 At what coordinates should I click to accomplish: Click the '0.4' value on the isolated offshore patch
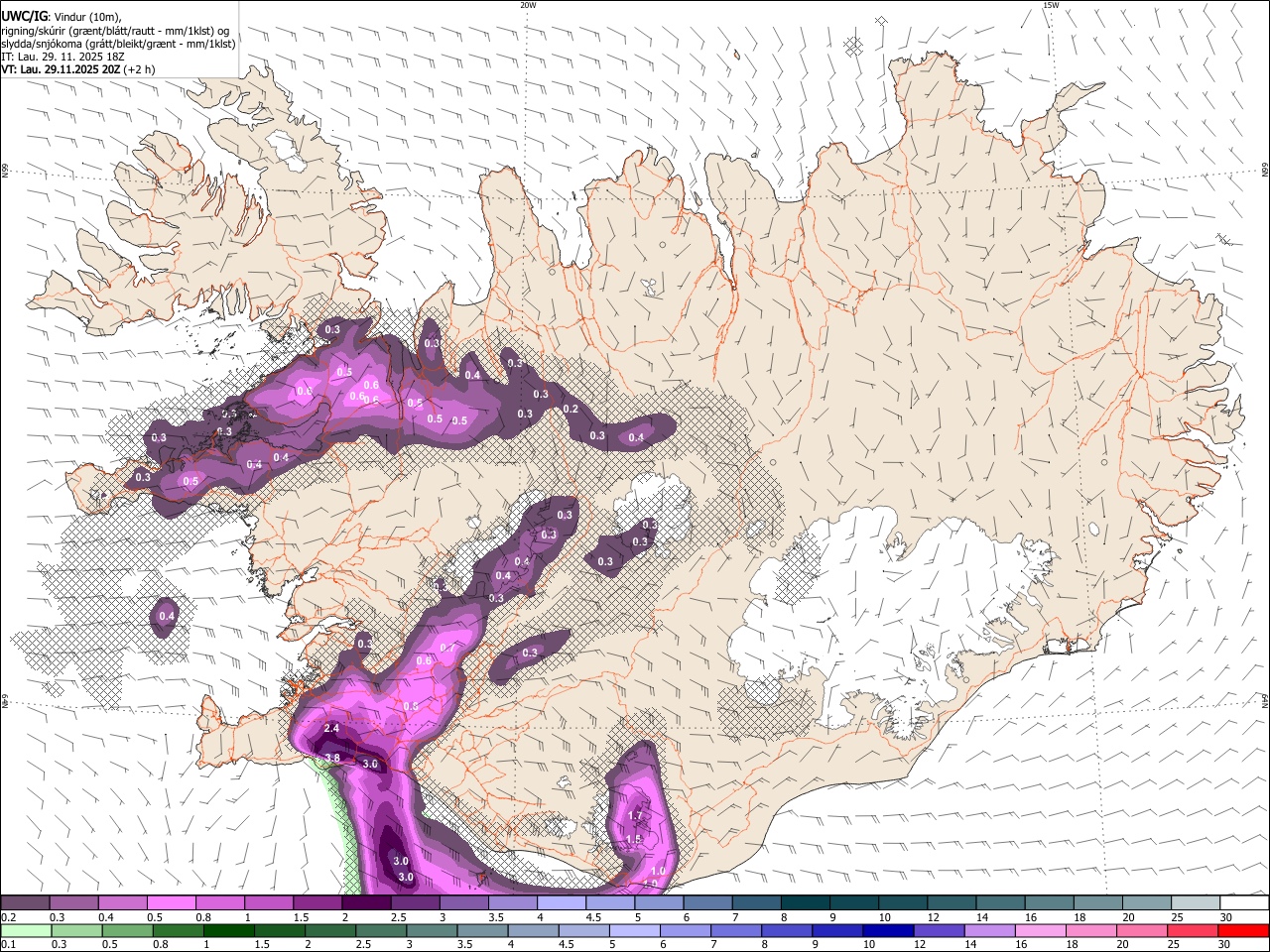click(167, 616)
